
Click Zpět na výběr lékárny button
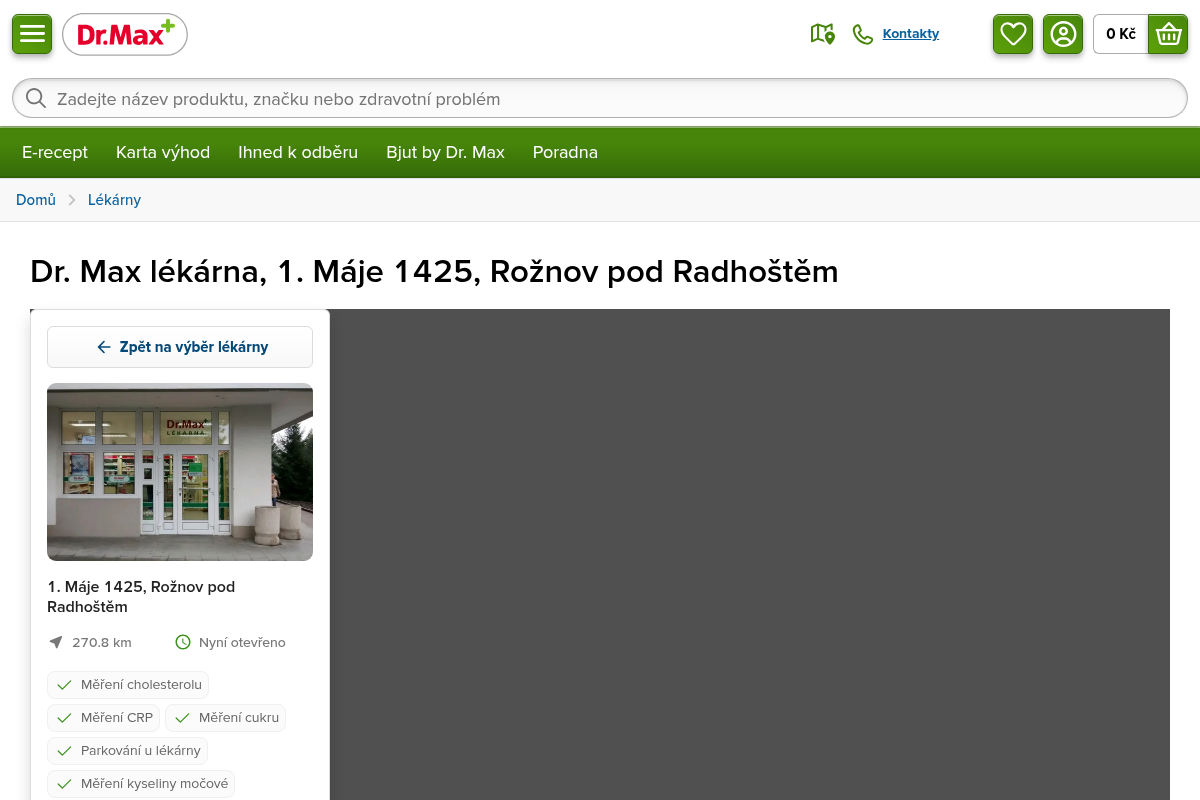(x=180, y=347)
